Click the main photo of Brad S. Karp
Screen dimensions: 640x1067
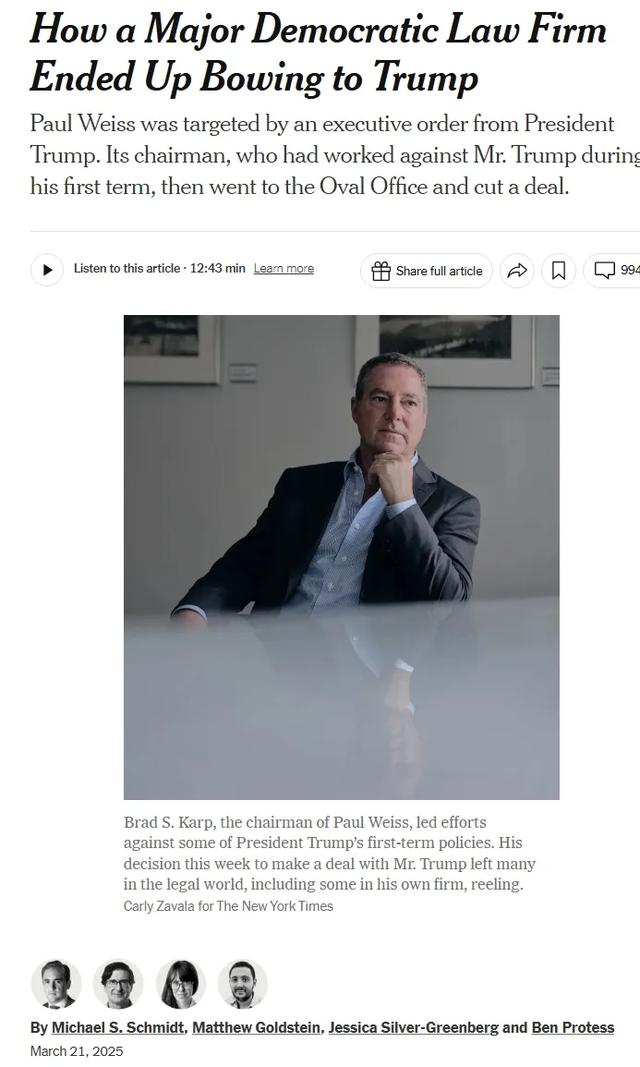pyautogui.click(x=341, y=557)
